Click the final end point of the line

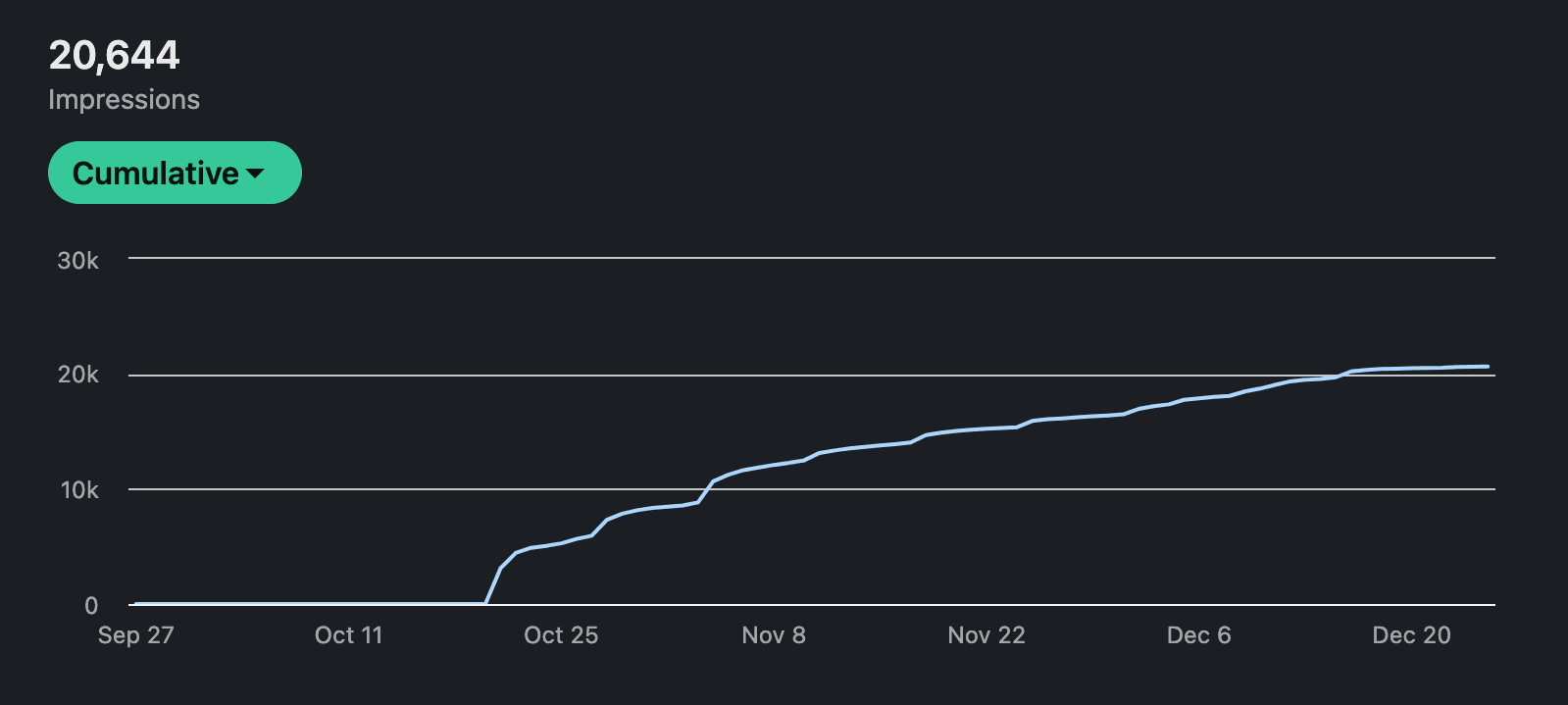point(1488,367)
